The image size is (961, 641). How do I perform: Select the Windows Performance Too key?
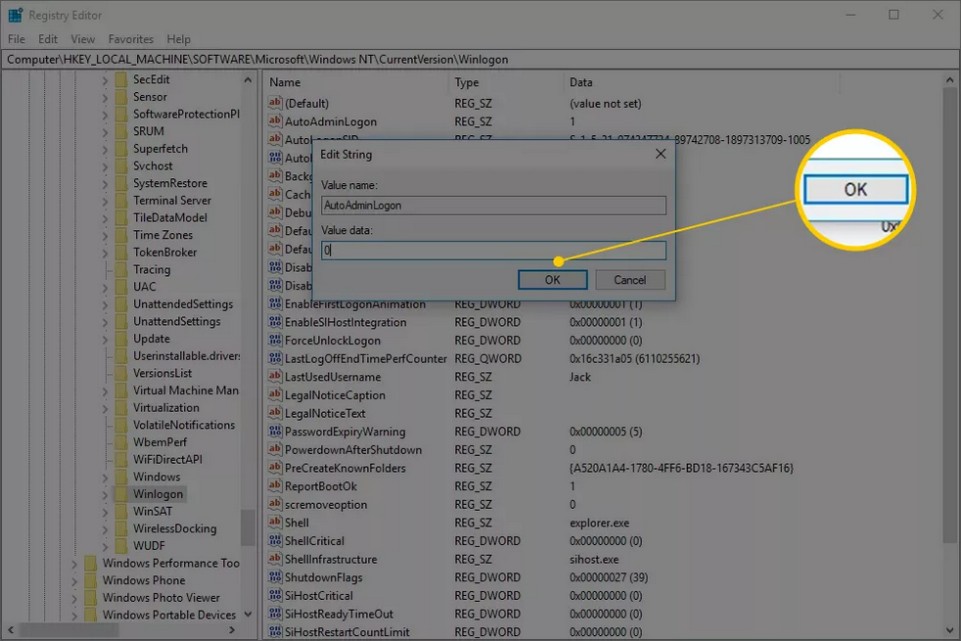coord(171,563)
